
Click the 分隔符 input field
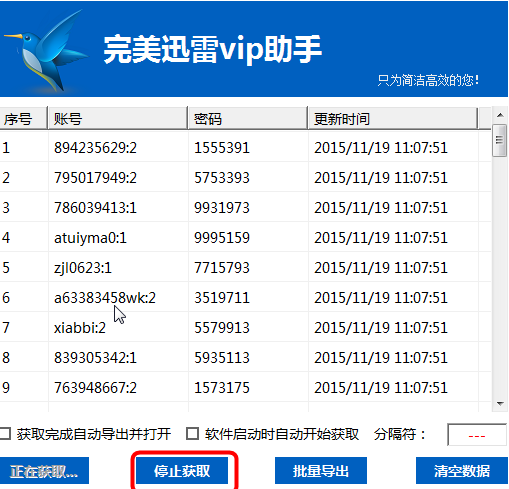(477, 435)
